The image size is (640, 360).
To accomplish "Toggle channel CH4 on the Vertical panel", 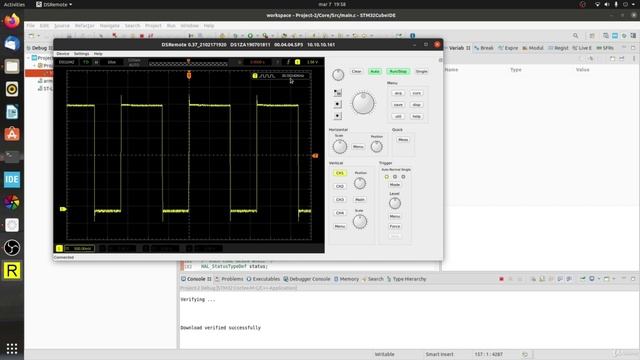I will 340,213.
